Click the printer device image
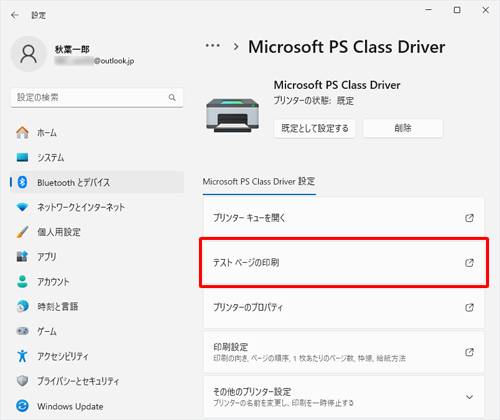 tap(232, 115)
